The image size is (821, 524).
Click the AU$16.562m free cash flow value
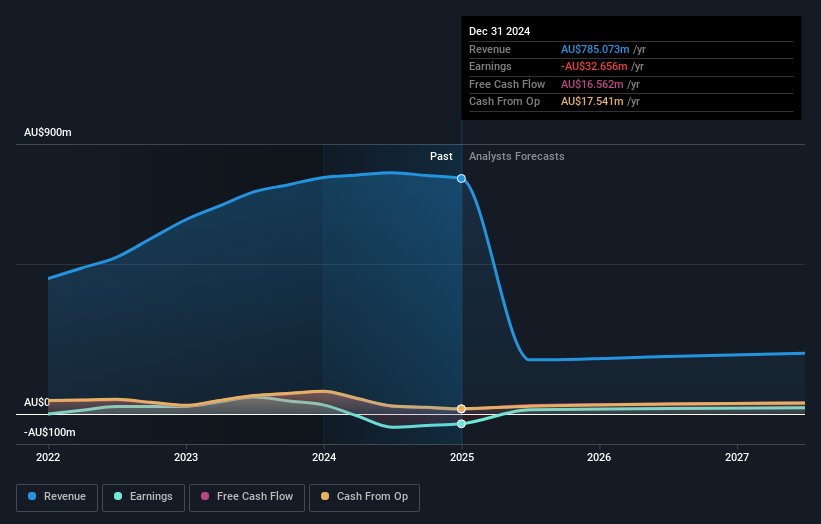click(592, 84)
